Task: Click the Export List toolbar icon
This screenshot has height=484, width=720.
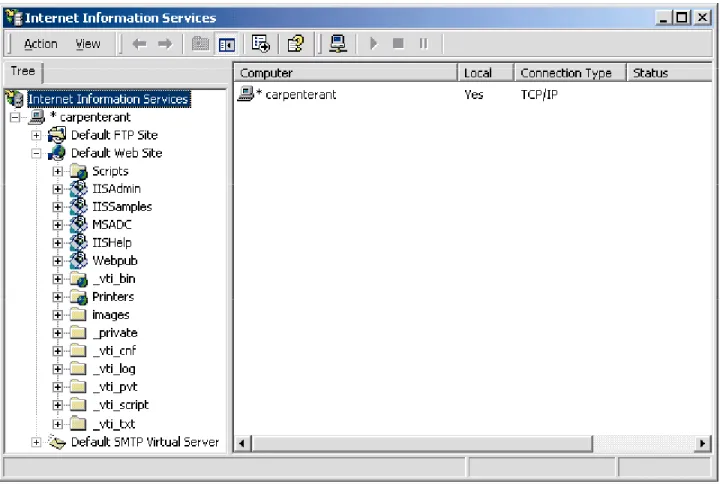Action: click(261, 44)
